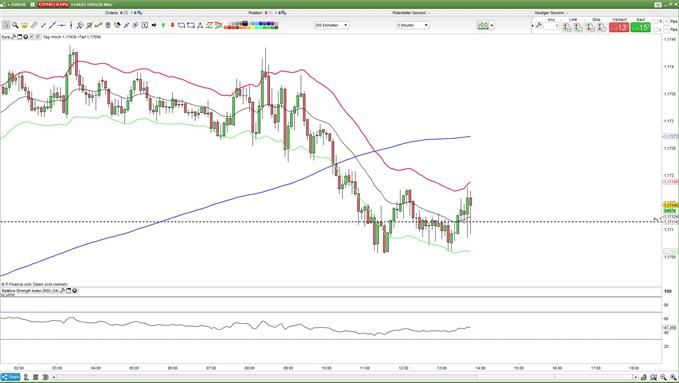Click the quantity Anz input field
Image resolution: width=679 pixels, height=383 pixels.
click(552, 26)
